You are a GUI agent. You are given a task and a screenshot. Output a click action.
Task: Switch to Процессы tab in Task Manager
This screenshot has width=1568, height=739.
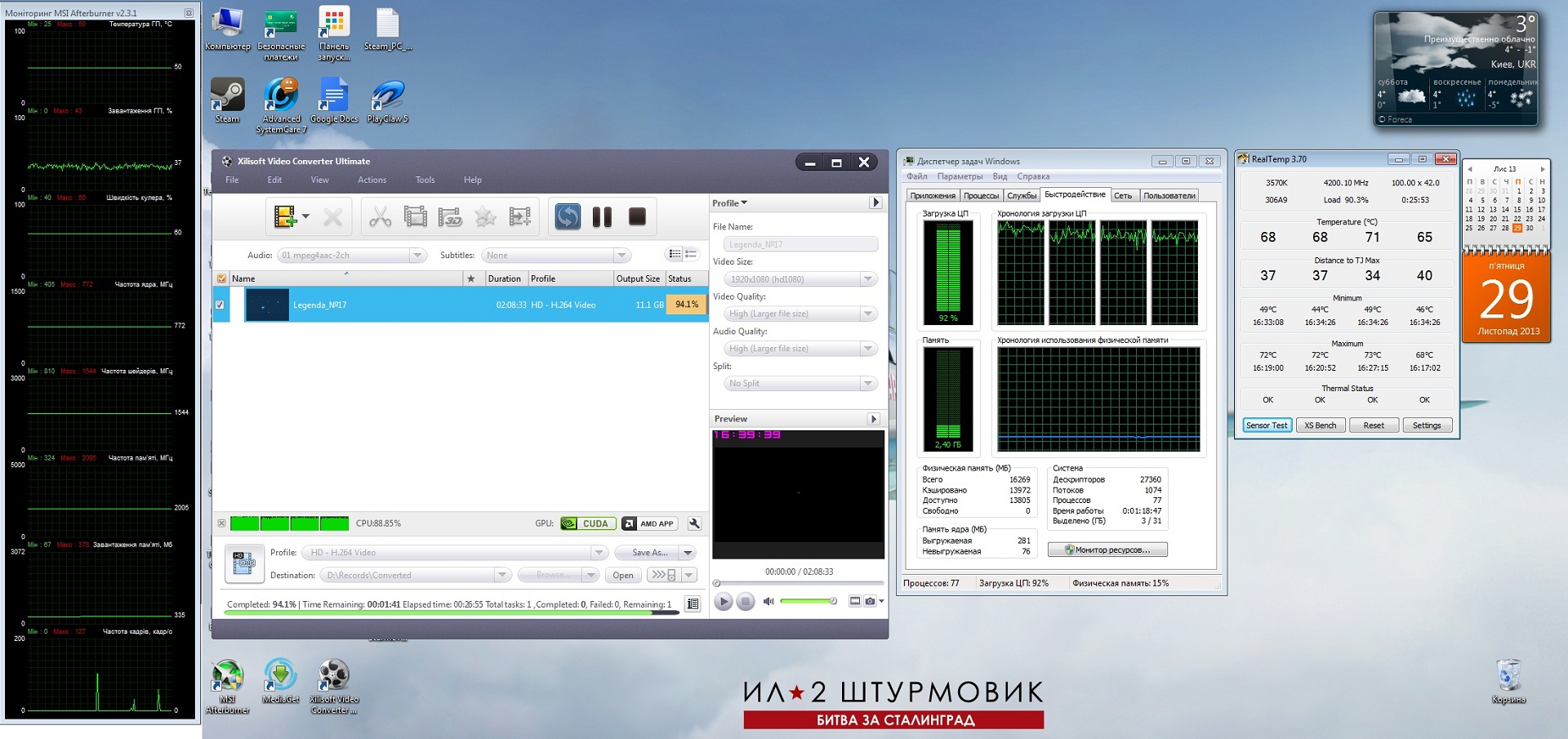[x=981, y=196]
